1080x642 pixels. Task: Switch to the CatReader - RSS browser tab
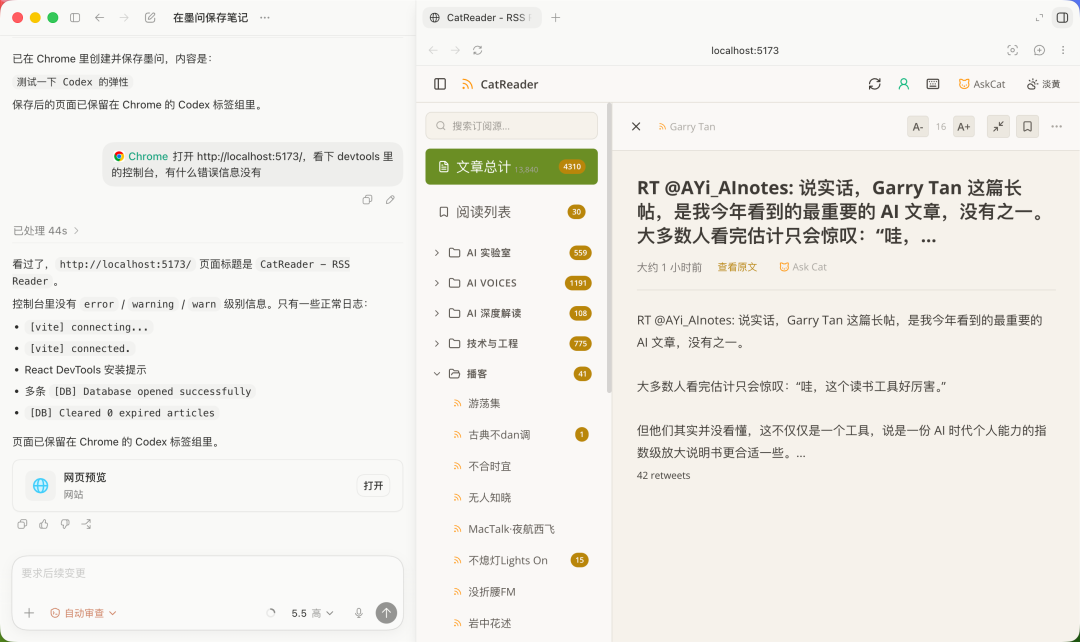click(482, 18)
